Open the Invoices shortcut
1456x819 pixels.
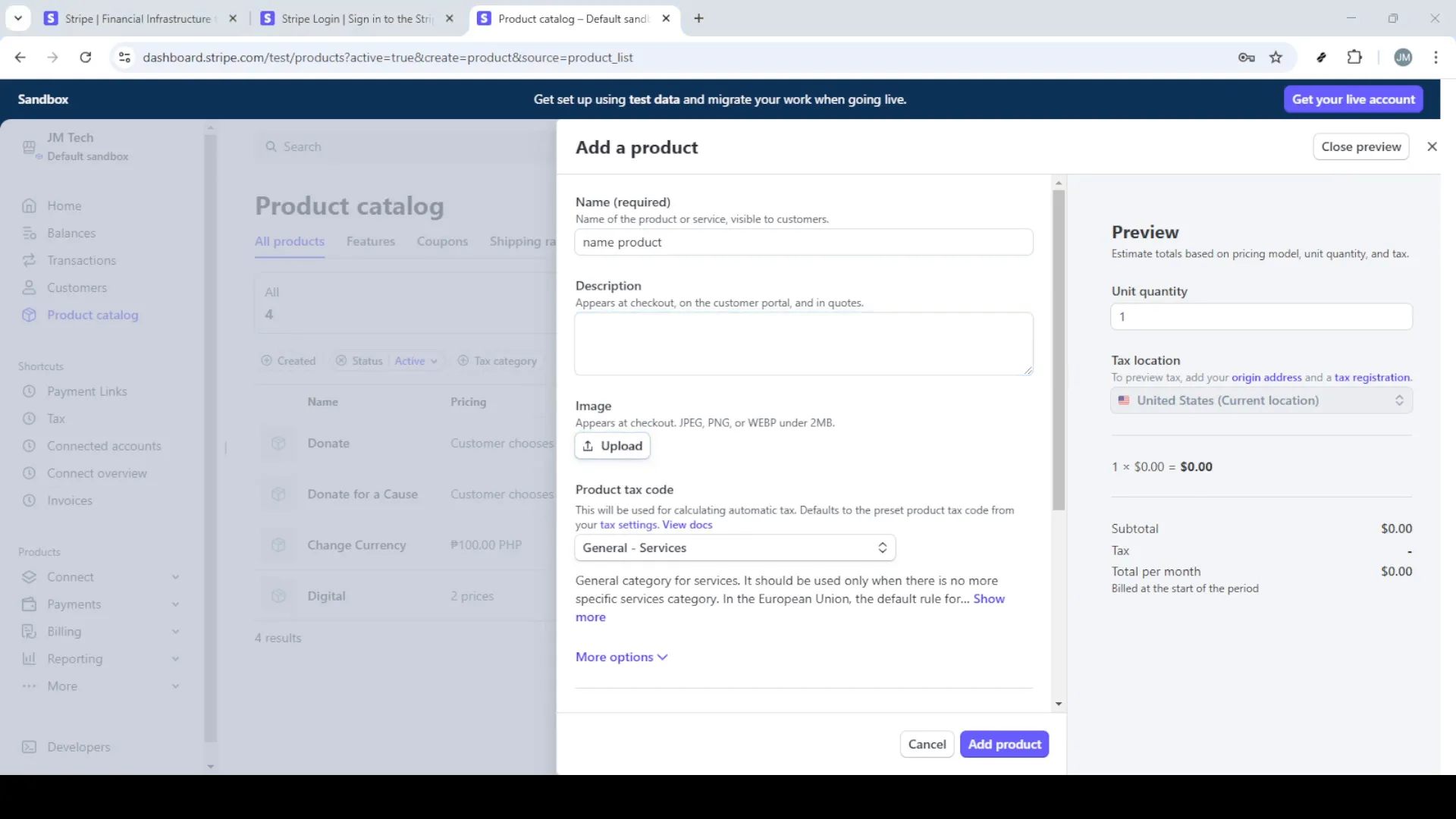tap(69, 500)
